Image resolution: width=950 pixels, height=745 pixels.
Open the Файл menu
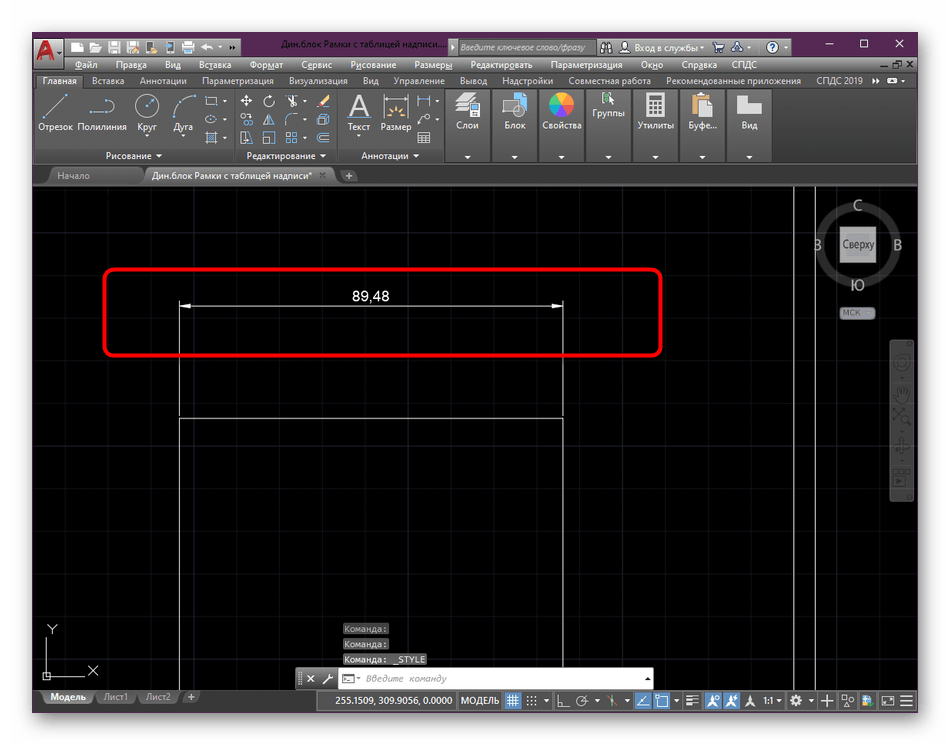pyautogui.click(x=86, y=65)
